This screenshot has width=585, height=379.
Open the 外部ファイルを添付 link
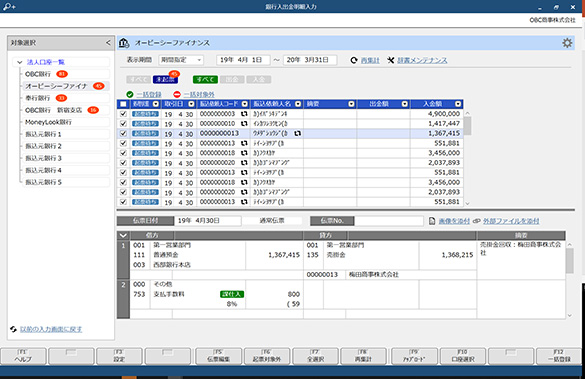point(511,221)
